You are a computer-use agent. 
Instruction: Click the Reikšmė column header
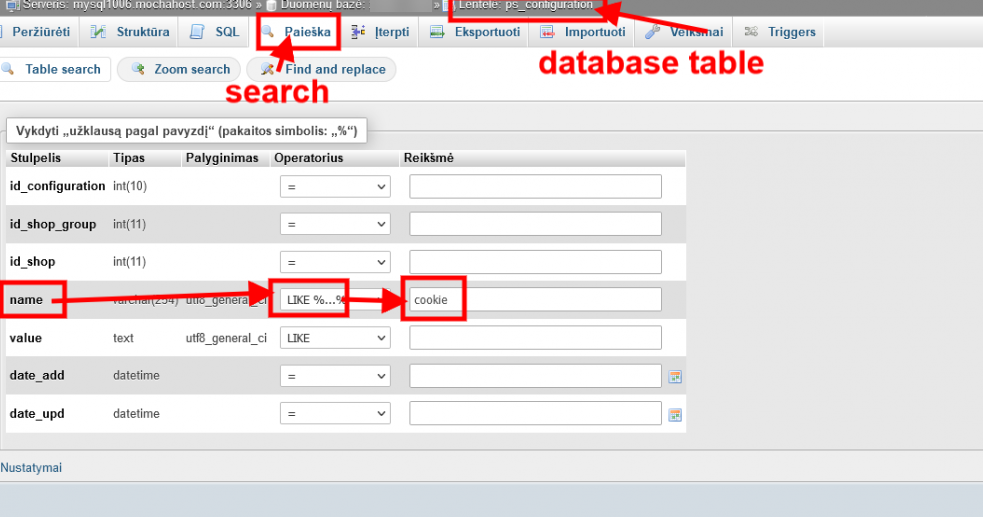tap(429, 158)
